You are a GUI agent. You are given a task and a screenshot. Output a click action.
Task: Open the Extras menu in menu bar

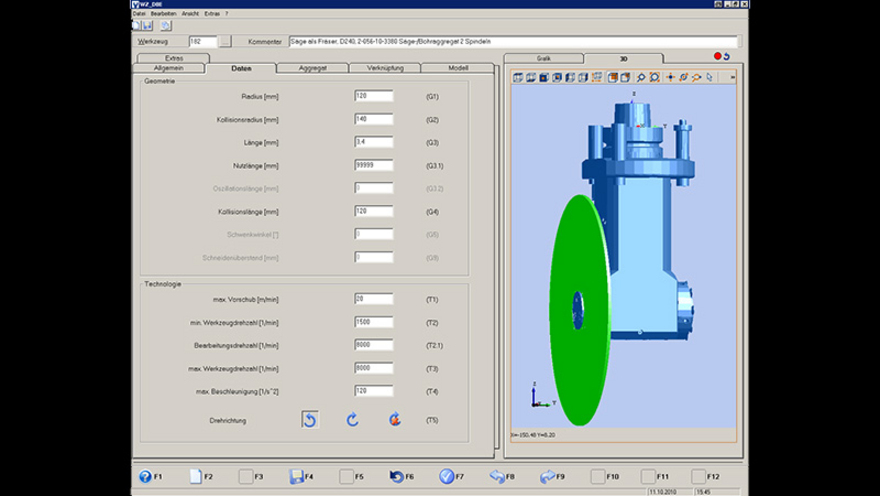coord(212,13)
